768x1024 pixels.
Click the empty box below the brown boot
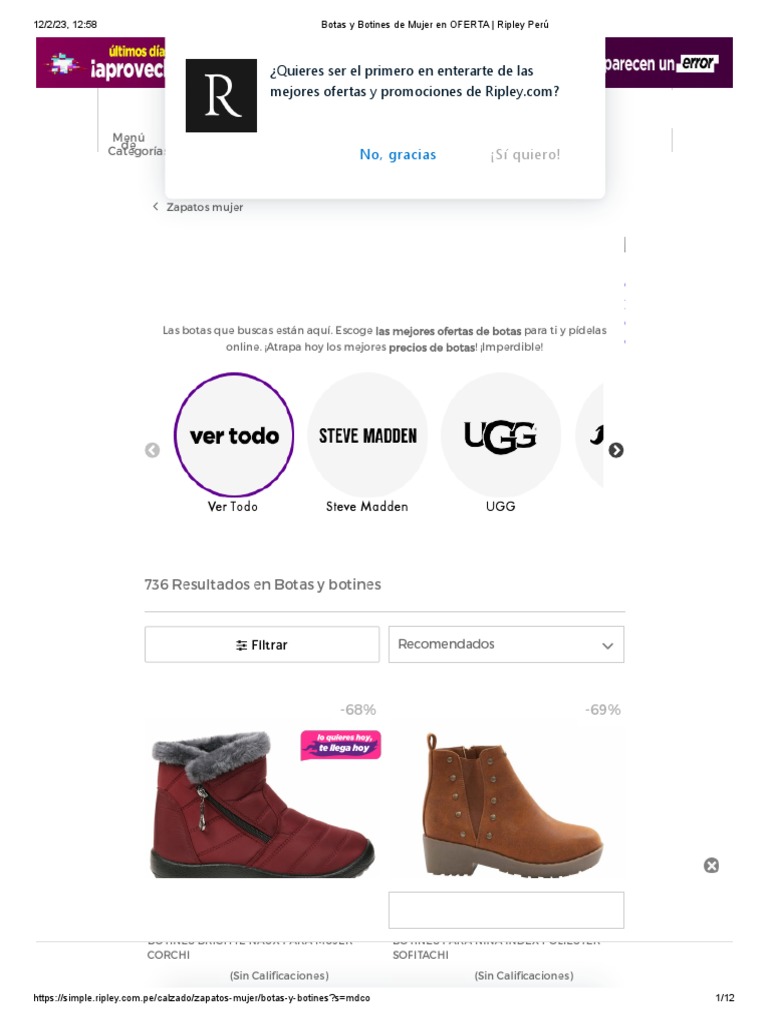[x=506, y=910]
